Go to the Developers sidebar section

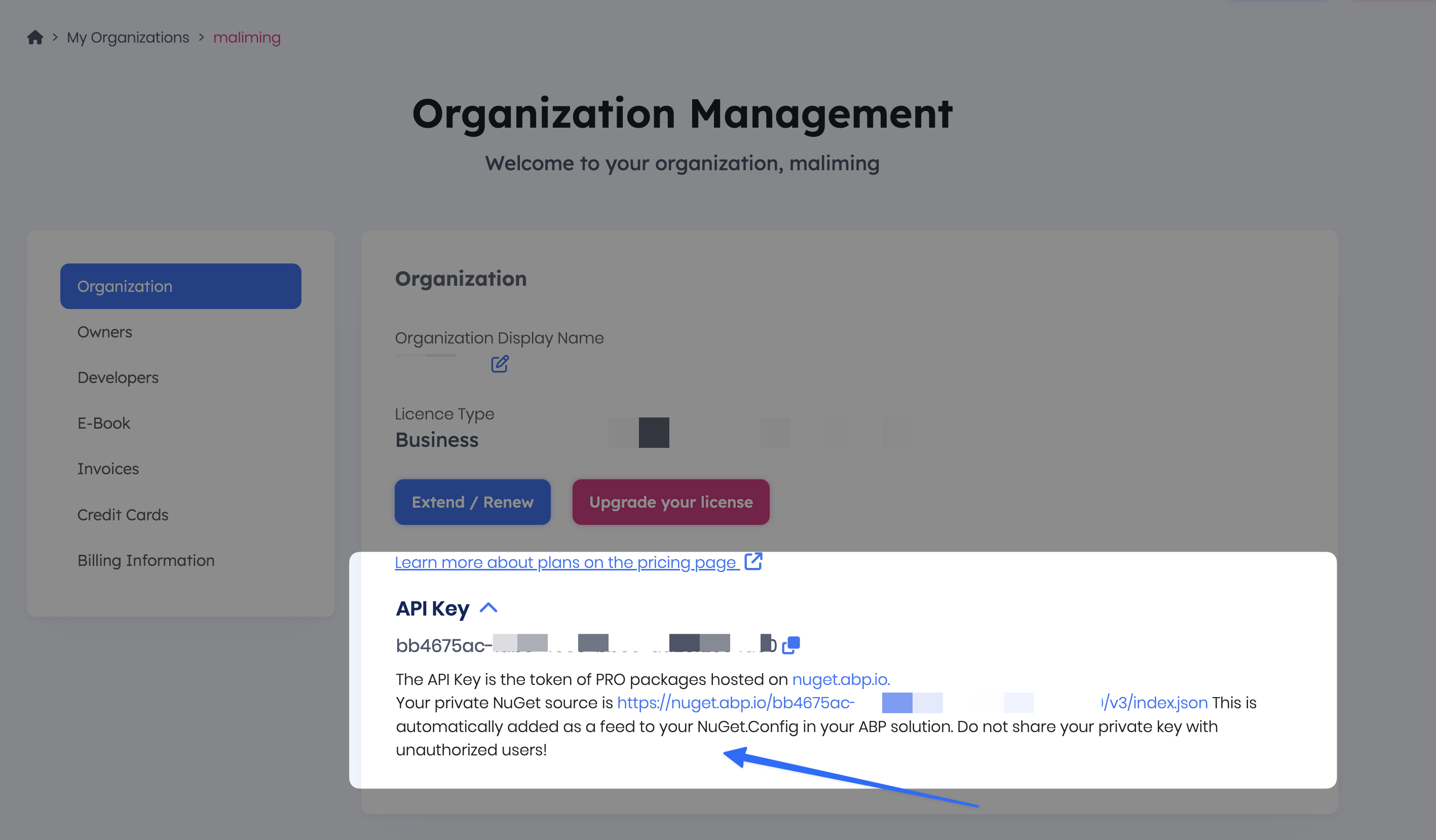pos(118,377)
